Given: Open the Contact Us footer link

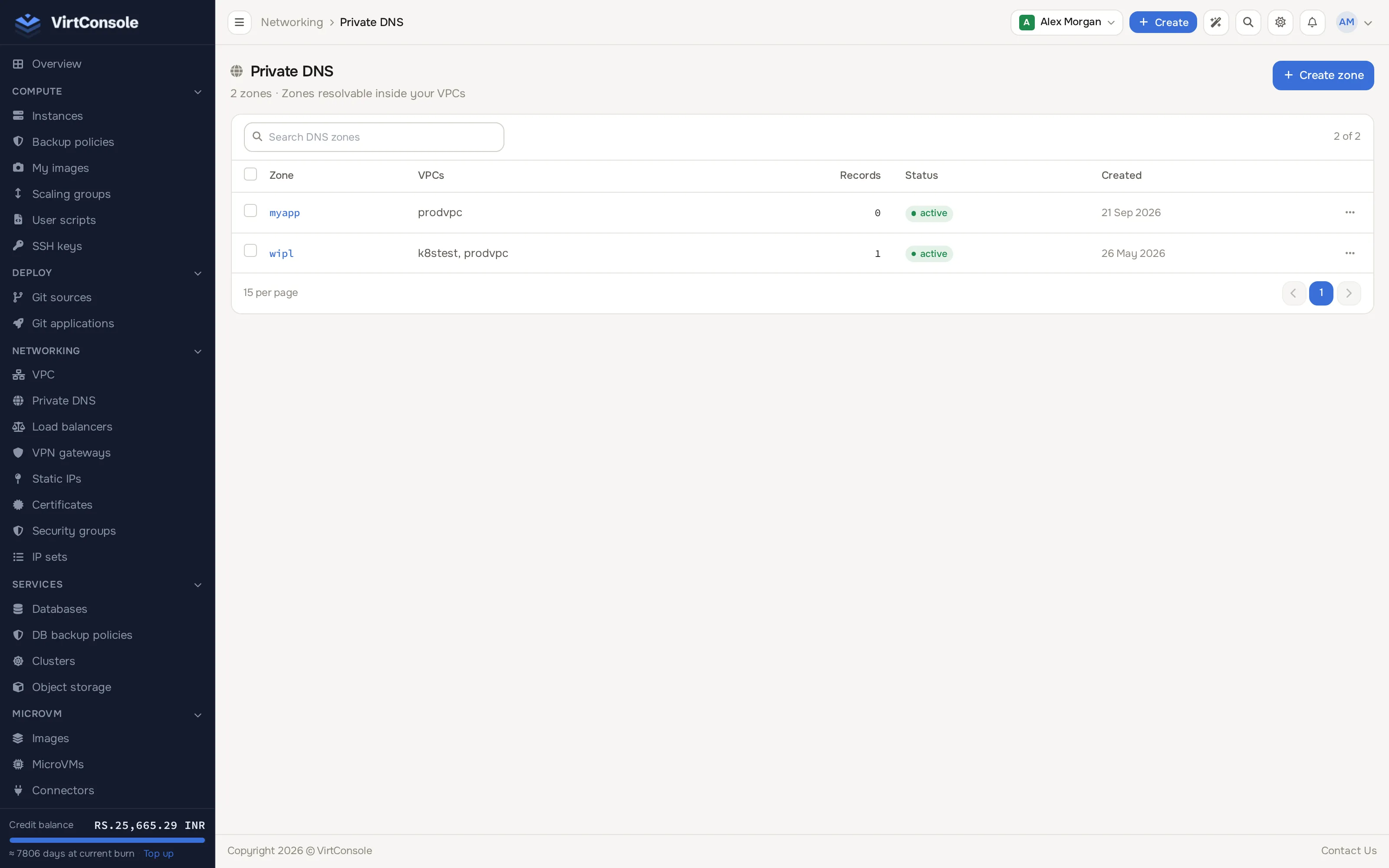Looking at the screenshot, I should [x=1348, y=850].
